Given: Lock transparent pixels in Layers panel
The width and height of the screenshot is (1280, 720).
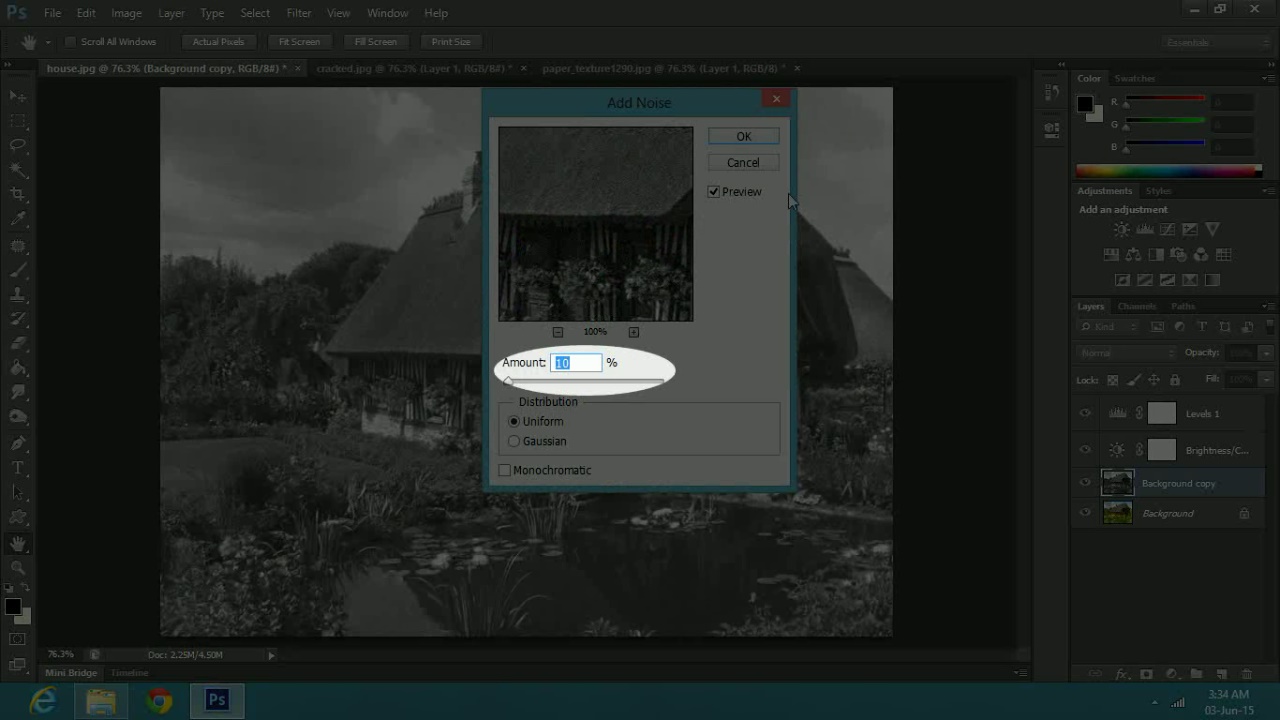Looking at the screenshot, I should pos(1112,380).
